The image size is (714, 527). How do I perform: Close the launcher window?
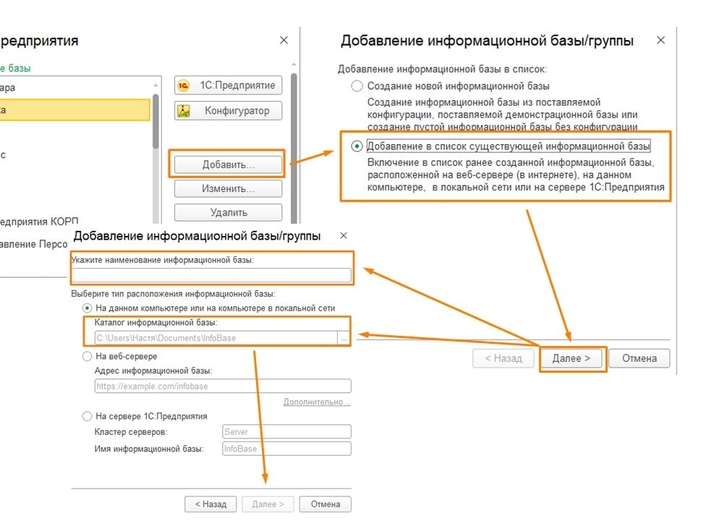284,41
